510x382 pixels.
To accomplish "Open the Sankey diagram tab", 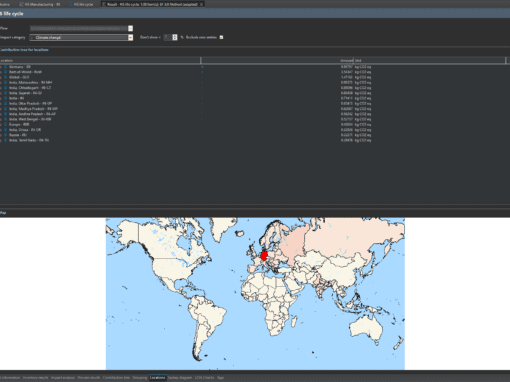I will [x=180, y=378].
